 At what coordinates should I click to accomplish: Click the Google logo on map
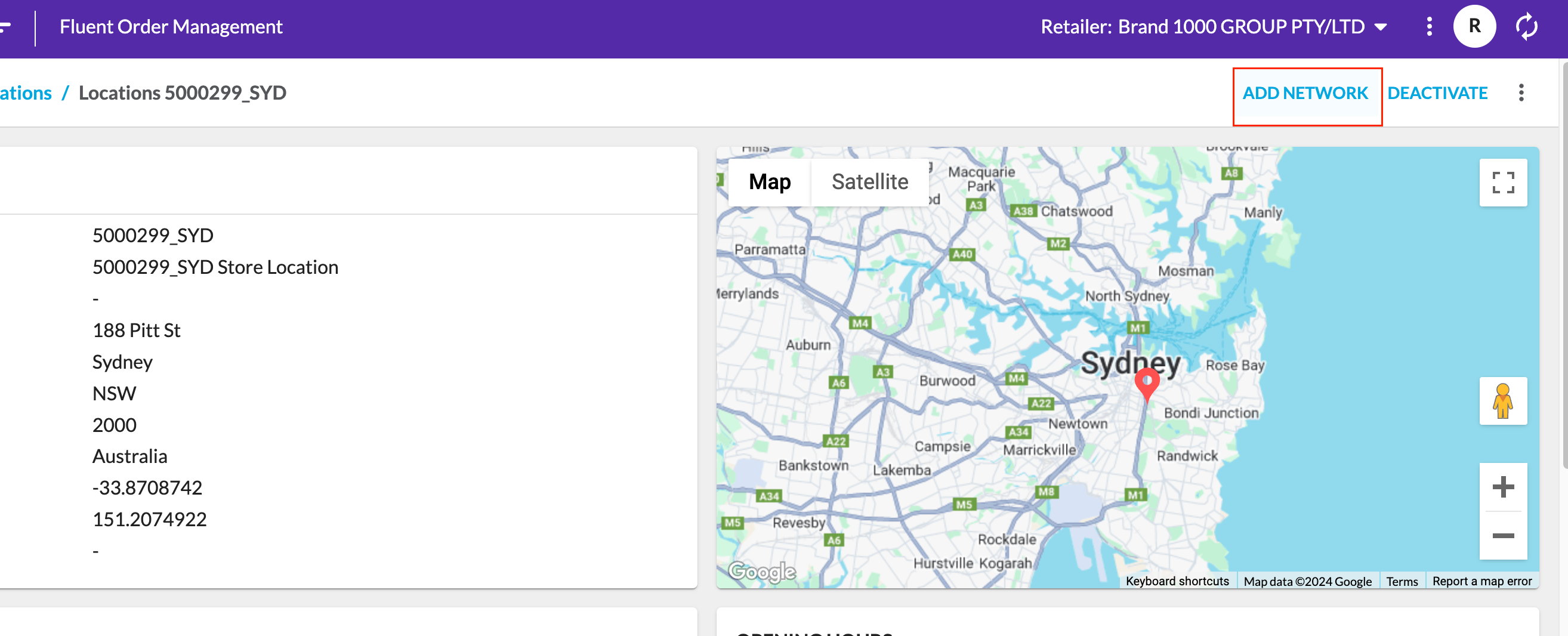pyautogui.click(x=761, y=572)
